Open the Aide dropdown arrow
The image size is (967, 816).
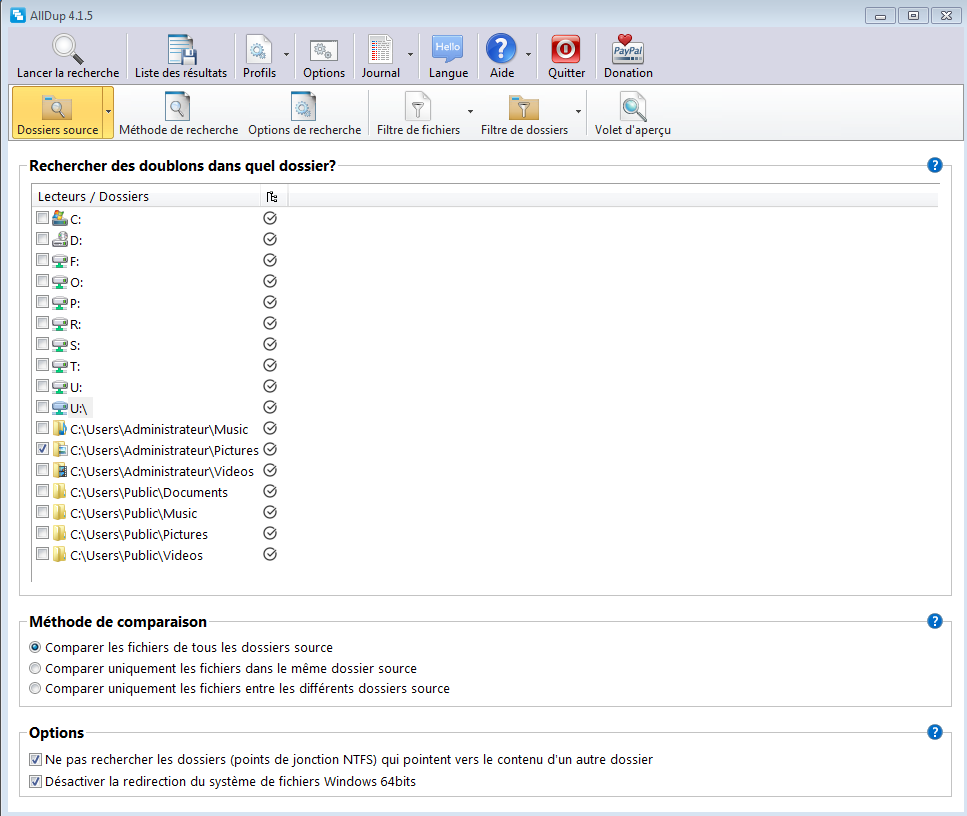point(527,56)
